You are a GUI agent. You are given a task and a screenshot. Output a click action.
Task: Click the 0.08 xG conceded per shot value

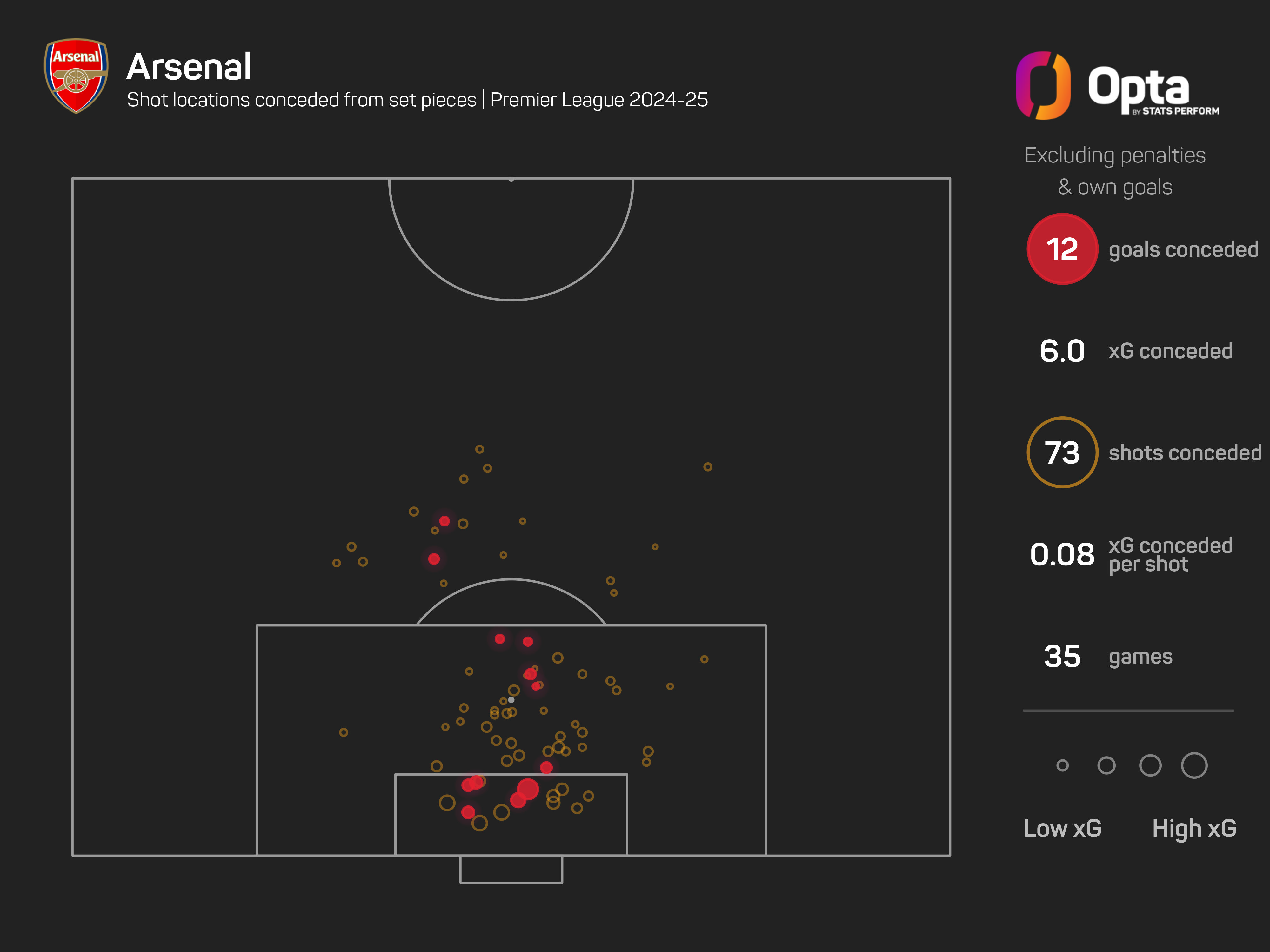click(1062, 554)
